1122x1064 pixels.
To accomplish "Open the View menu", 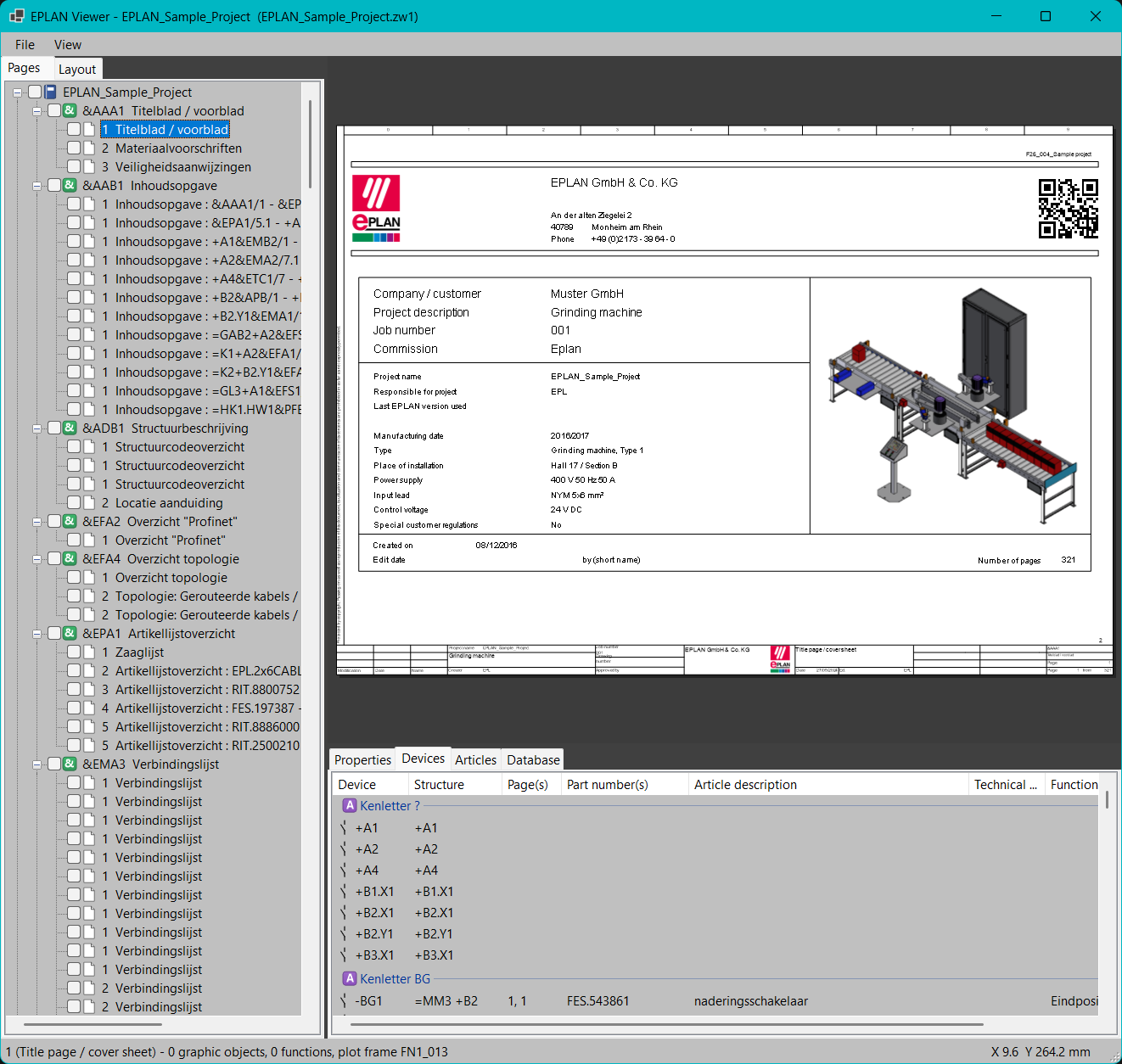I will pos(68,45).
